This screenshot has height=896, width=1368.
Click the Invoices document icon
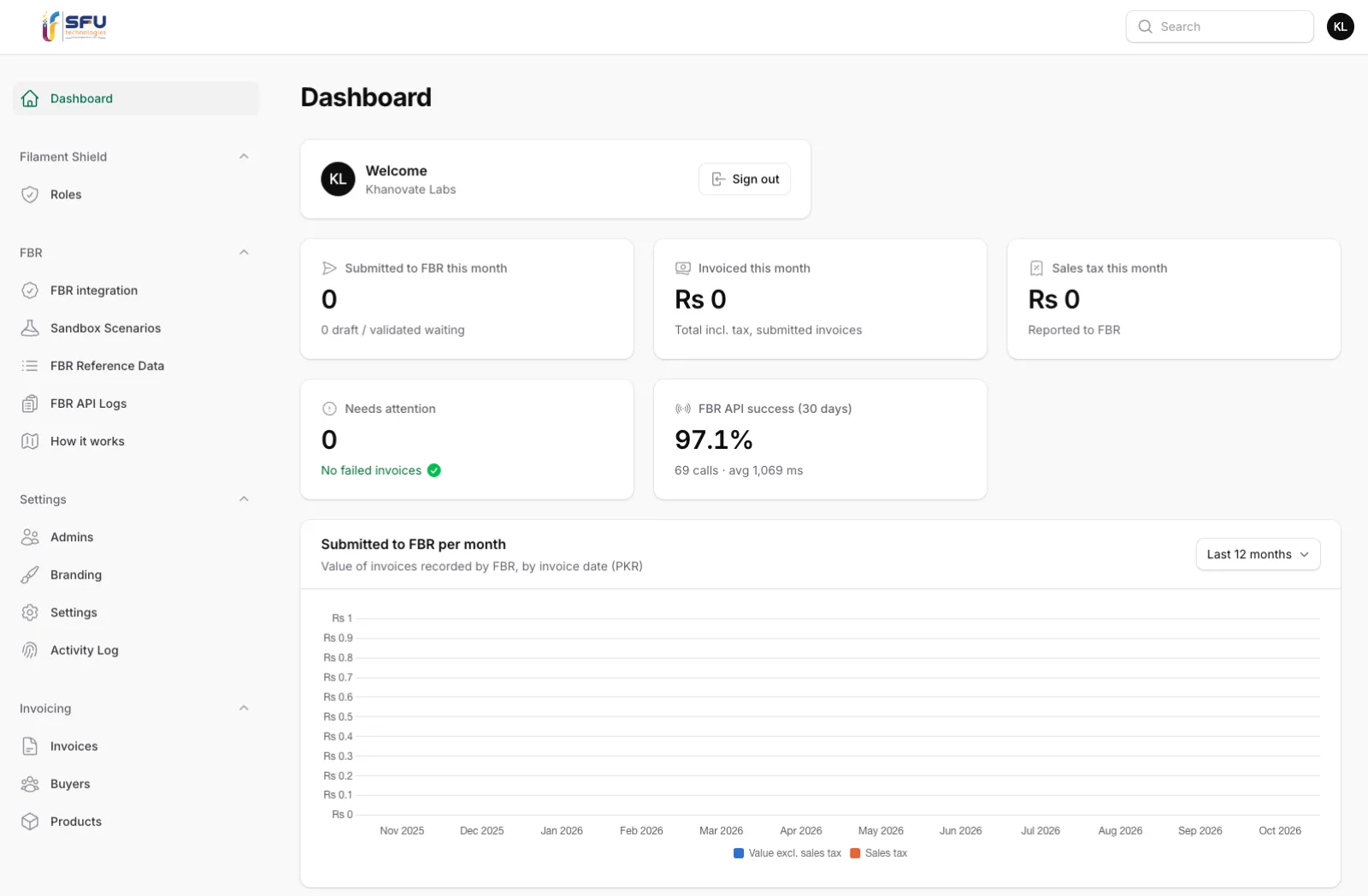click(x=30, y=746)
